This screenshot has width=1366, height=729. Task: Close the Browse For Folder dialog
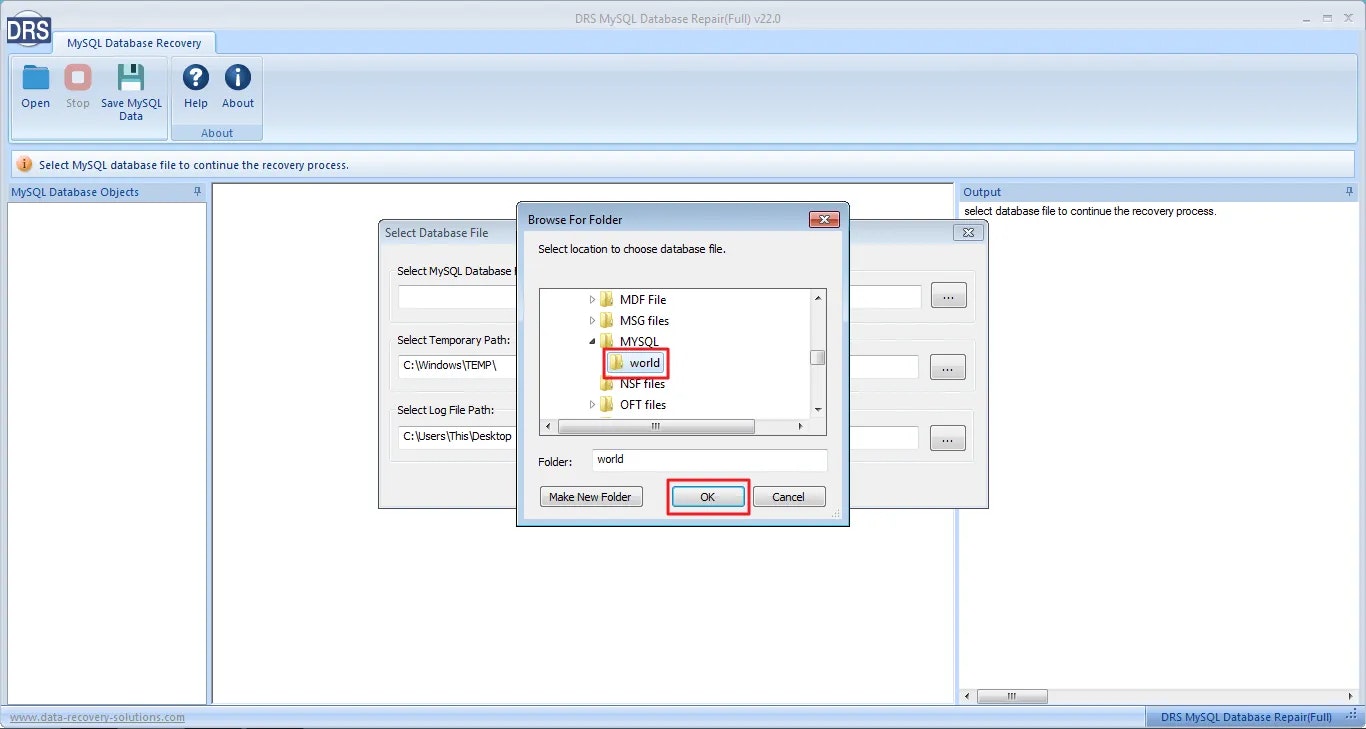[823, 220]
